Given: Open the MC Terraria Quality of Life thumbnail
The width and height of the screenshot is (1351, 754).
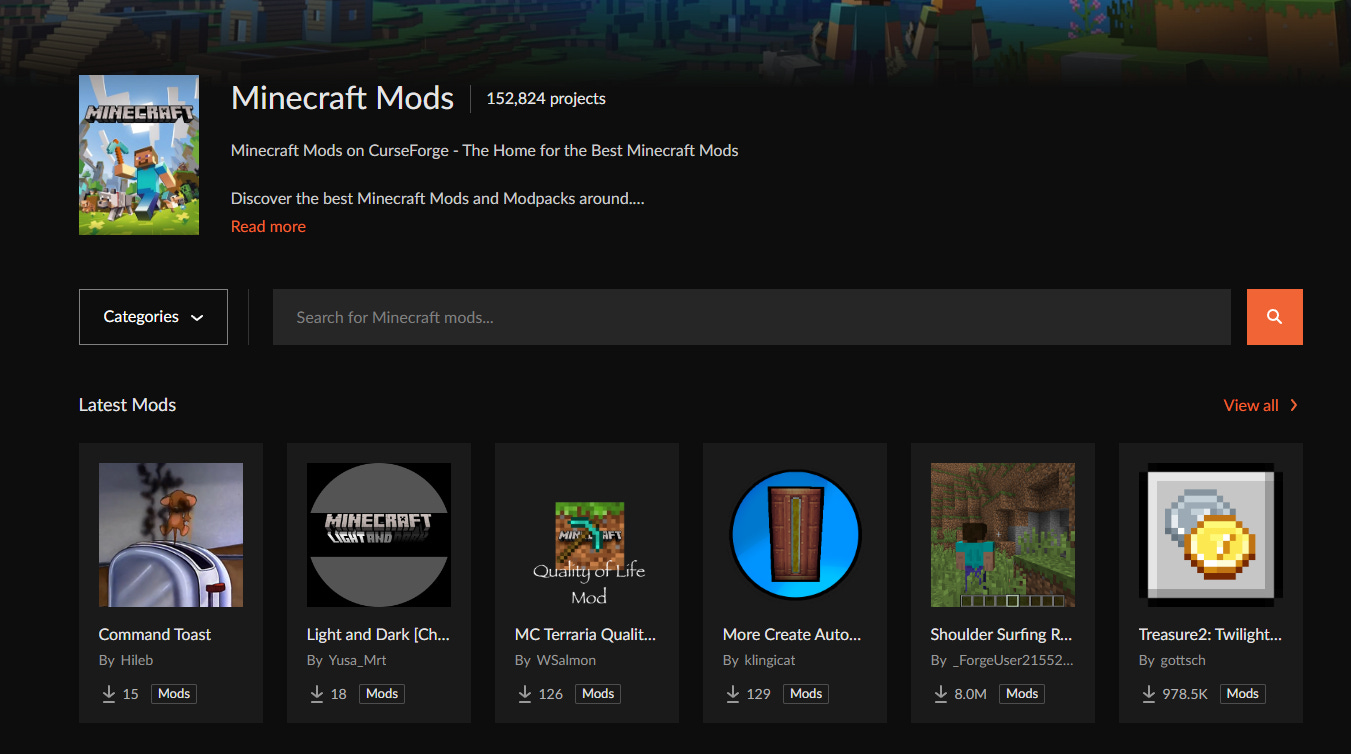Looking at the screenshot, I should click(587, 535).
